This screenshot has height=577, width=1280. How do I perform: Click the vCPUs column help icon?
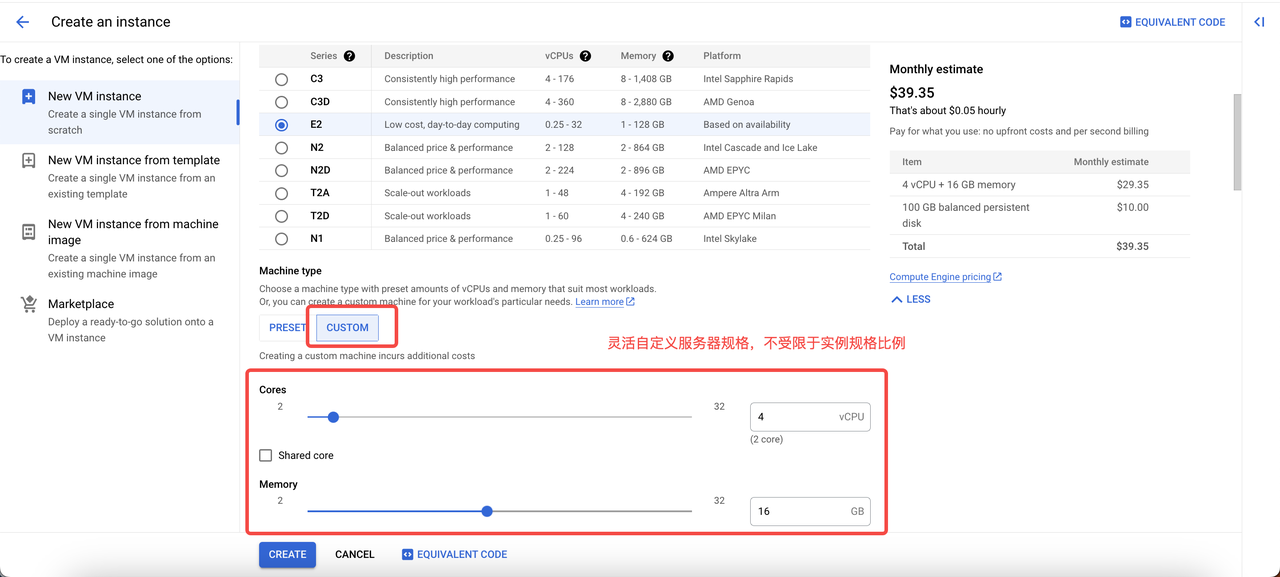[x=585, y=57]
